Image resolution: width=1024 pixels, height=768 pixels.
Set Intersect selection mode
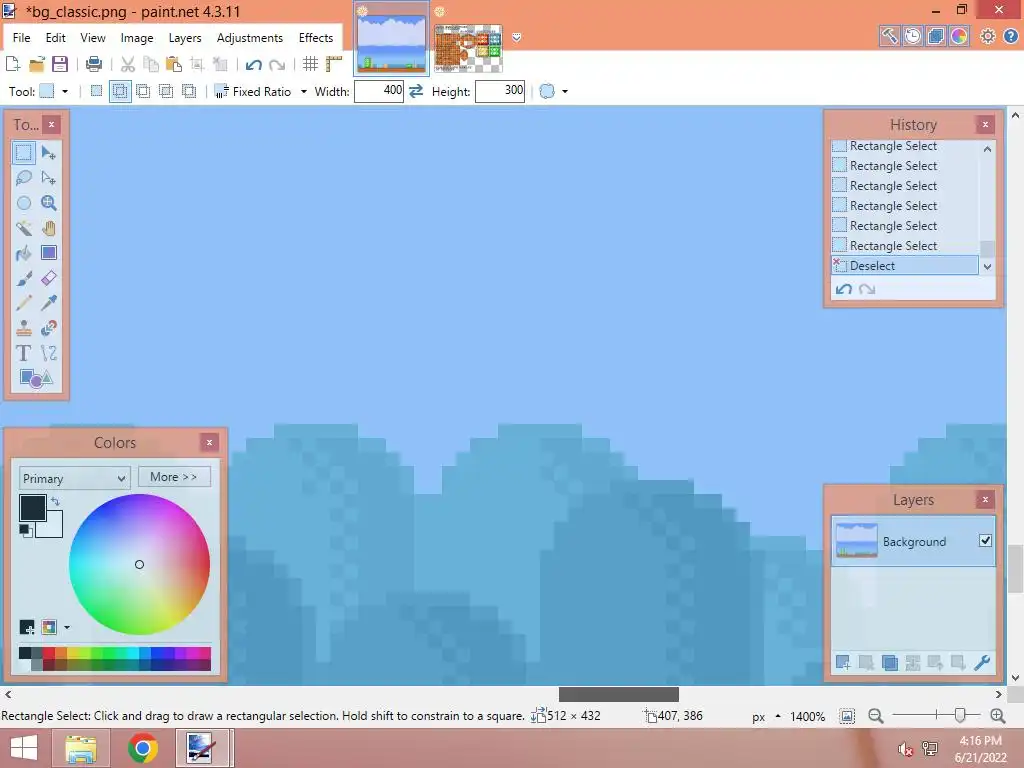pos(166,91)
